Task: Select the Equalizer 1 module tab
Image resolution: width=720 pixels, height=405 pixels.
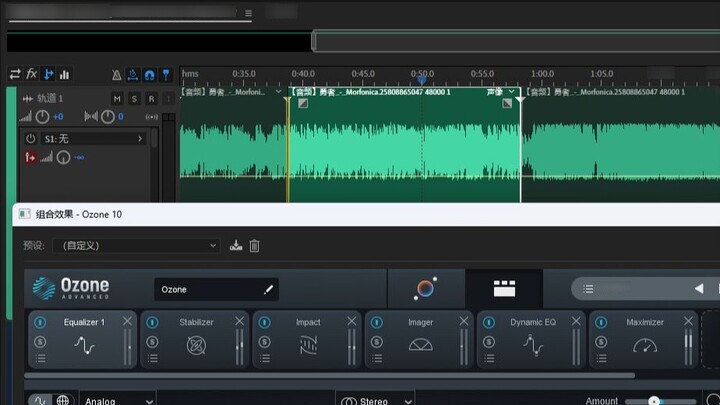Action: tap(84, 323)
